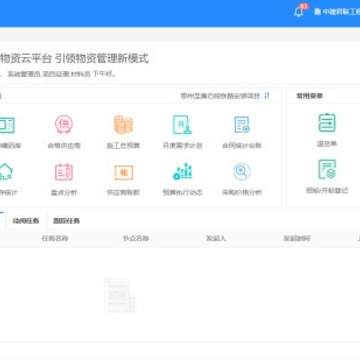The image size is (360, 360).
Task: Open the 盘点分析 pink calendar icon
Action: 64,172
